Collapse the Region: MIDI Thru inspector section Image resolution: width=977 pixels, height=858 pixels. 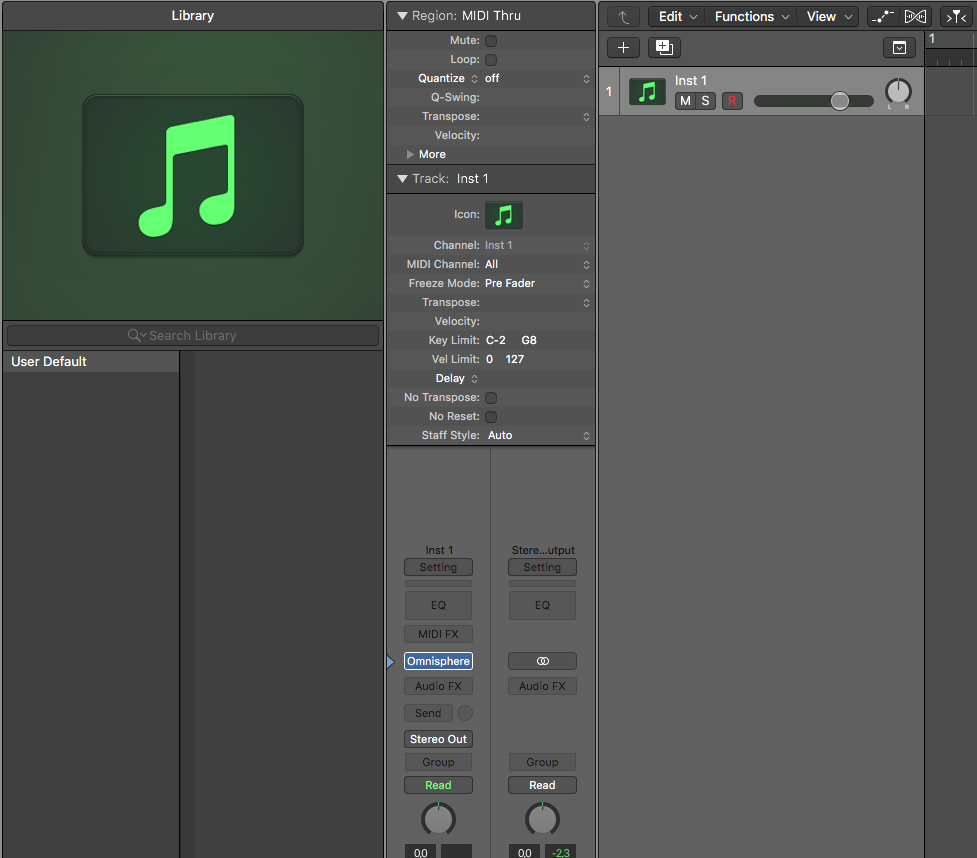pyautogui.click(x=403, y=16)
